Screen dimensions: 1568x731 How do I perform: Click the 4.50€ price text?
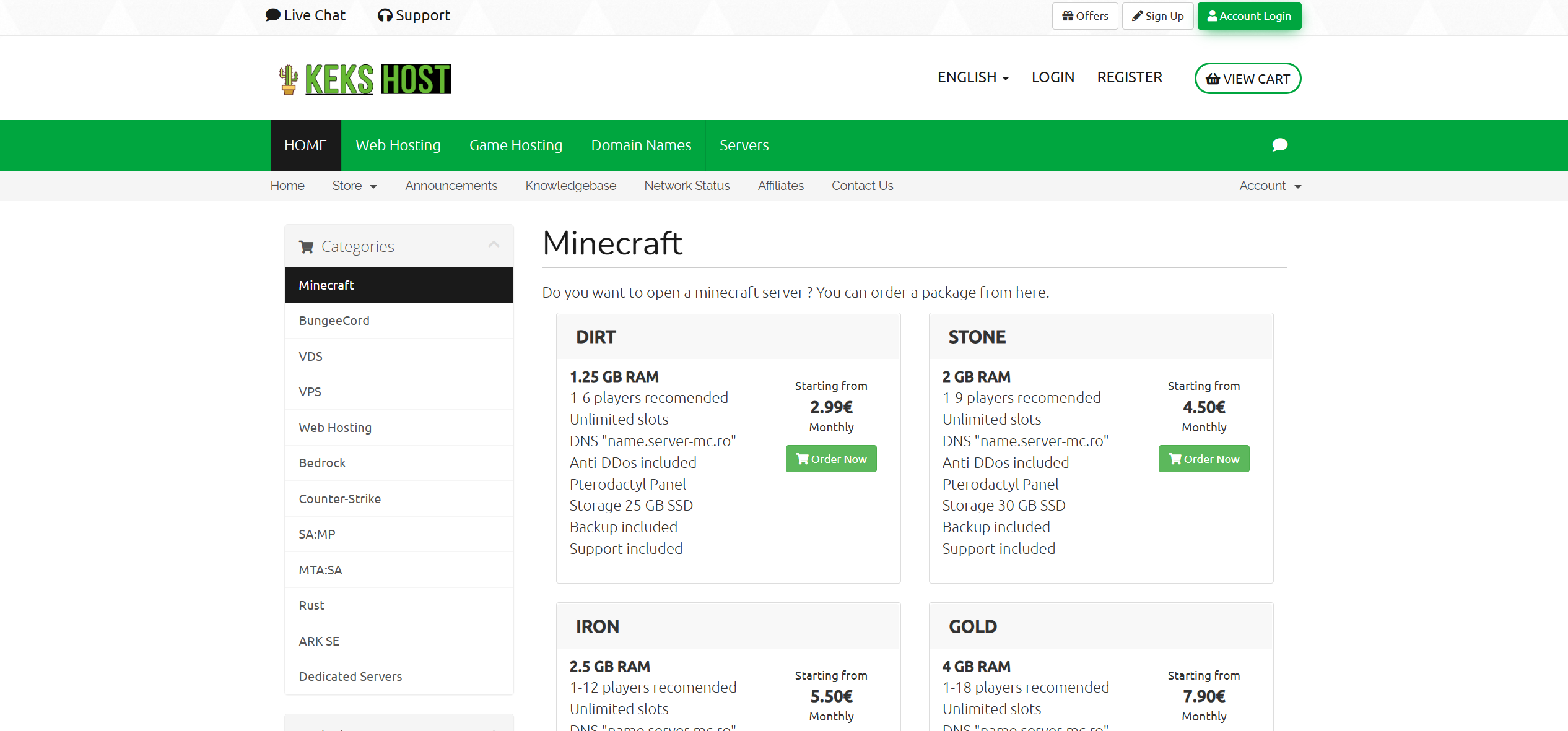coord(1204,407)
